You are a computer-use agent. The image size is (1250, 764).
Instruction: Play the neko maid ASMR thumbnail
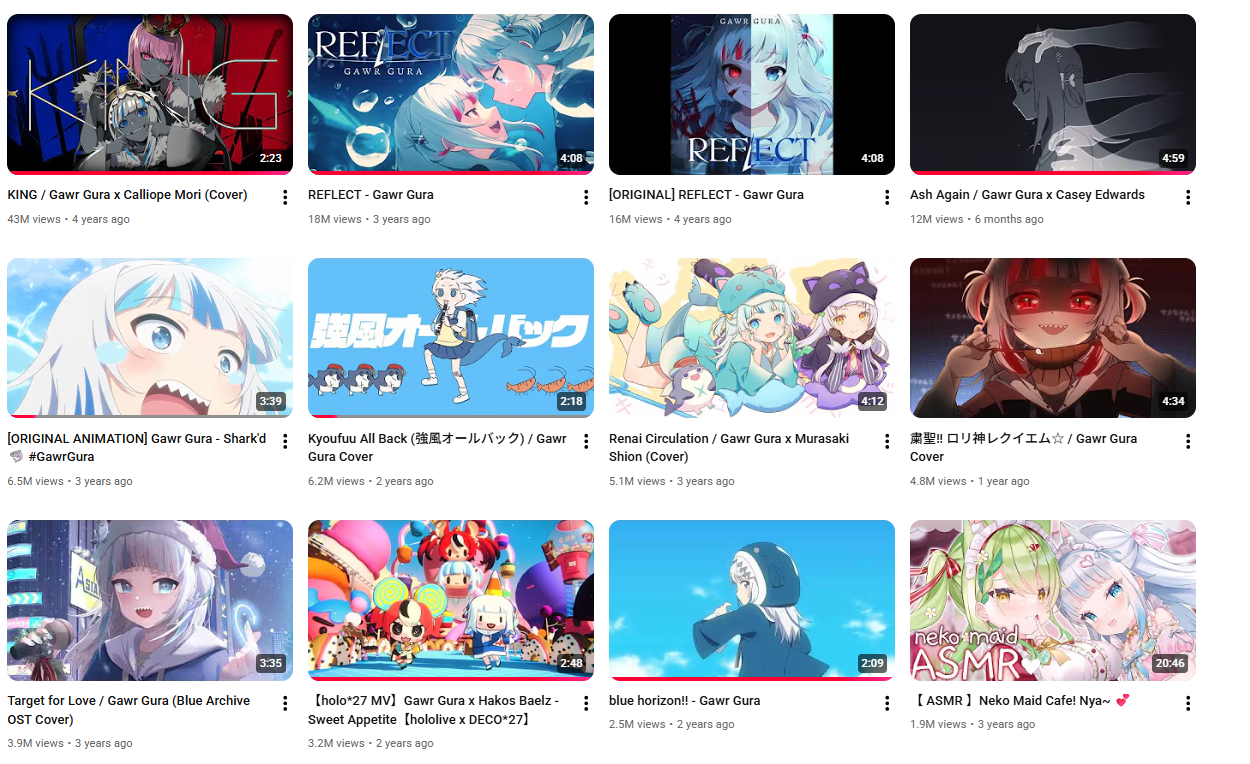point(1053,600)
